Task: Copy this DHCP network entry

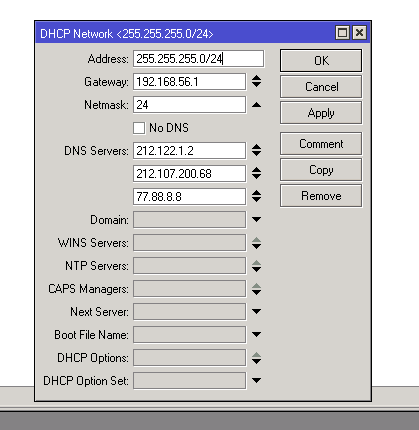Action: tap(321, 170)
